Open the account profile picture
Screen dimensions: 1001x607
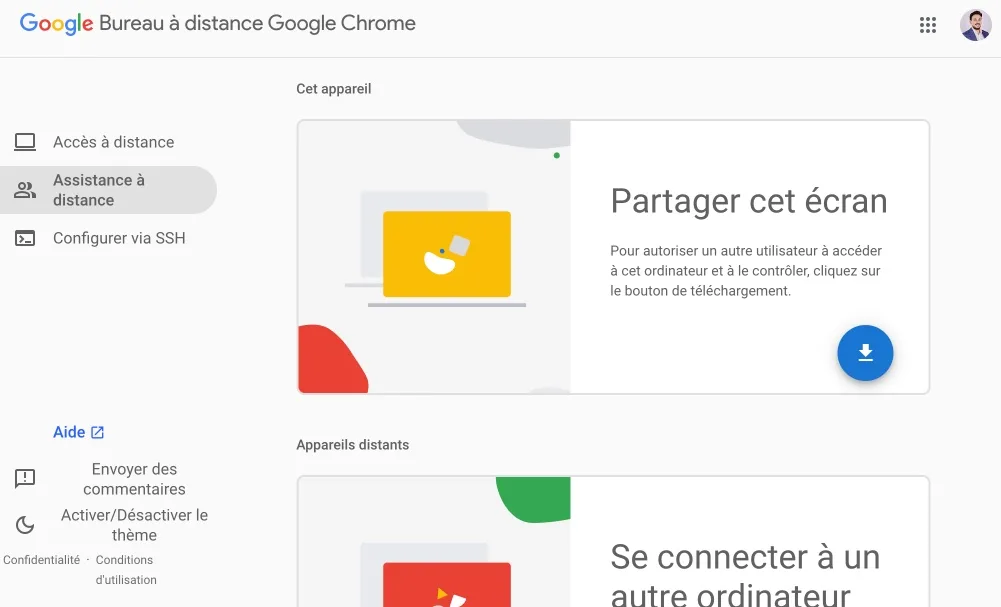click(975, 25)
